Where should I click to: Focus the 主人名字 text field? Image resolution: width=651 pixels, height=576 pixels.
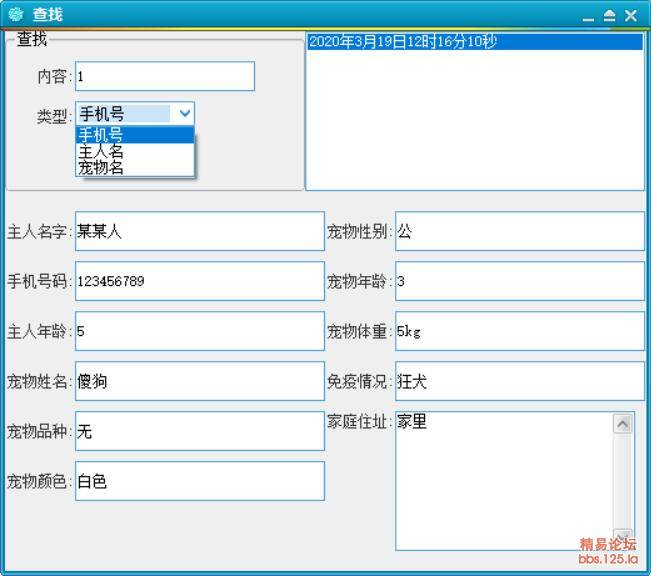(x=200, y=231)
